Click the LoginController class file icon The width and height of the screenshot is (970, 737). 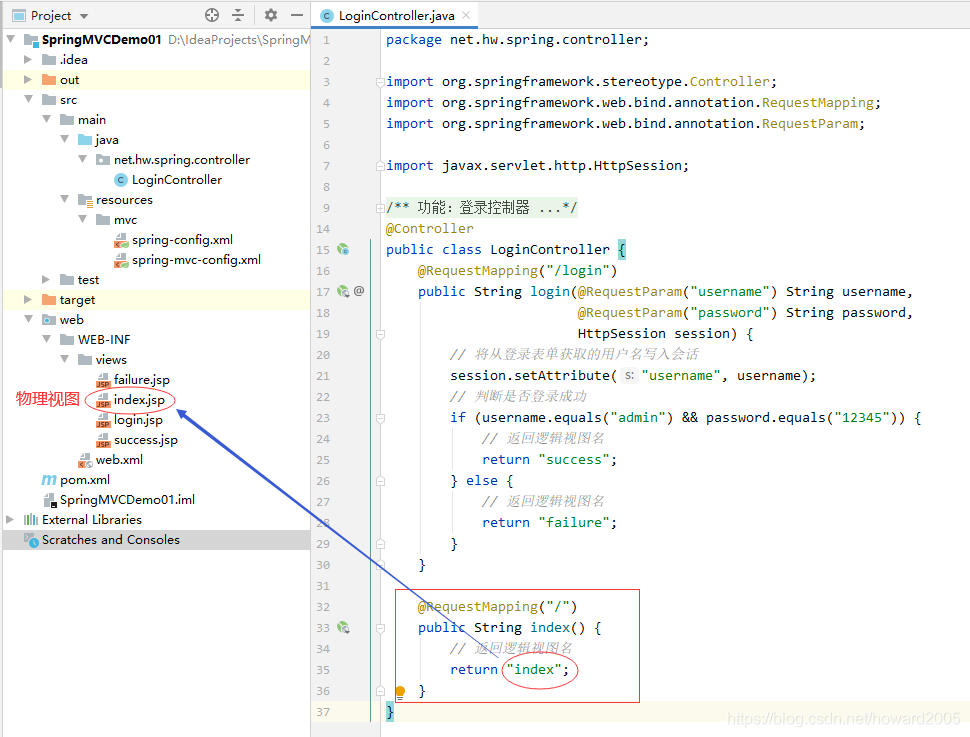[121, 180]
